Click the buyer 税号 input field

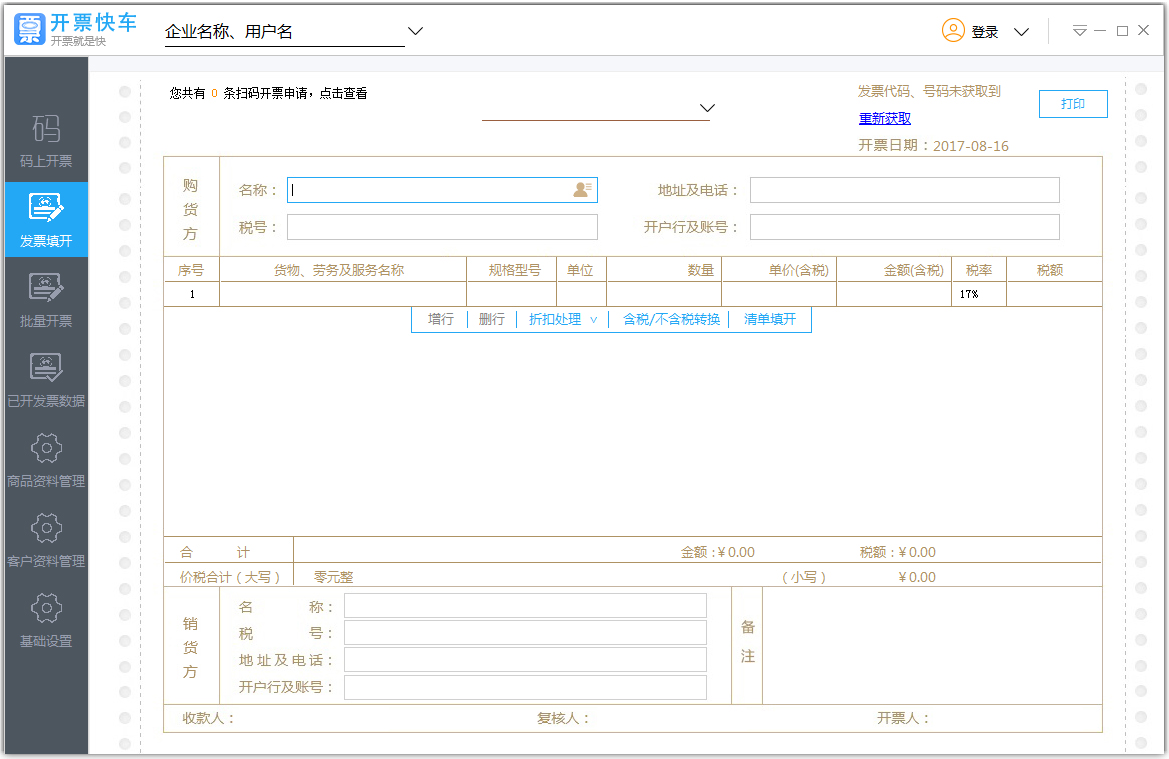[x=442, y=227]
